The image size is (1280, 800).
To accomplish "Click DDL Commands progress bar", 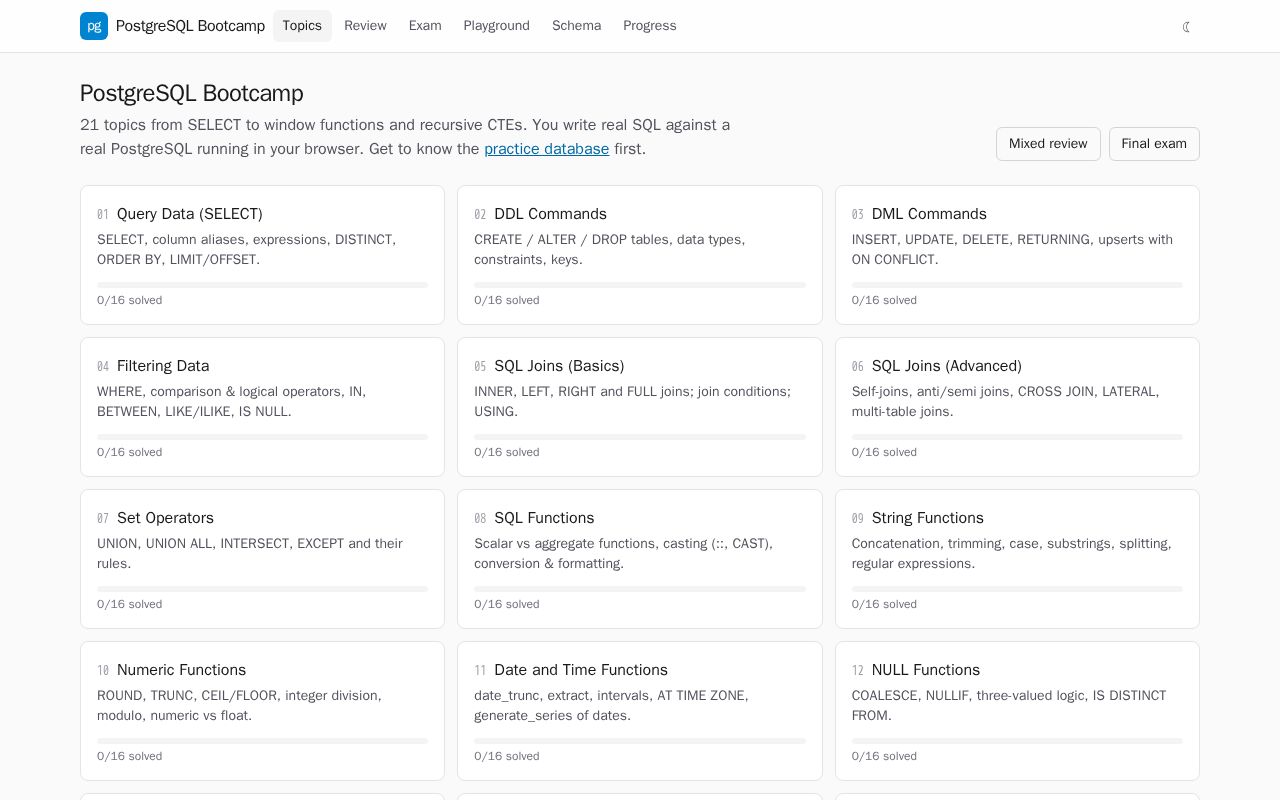I will tap(640, 285).
